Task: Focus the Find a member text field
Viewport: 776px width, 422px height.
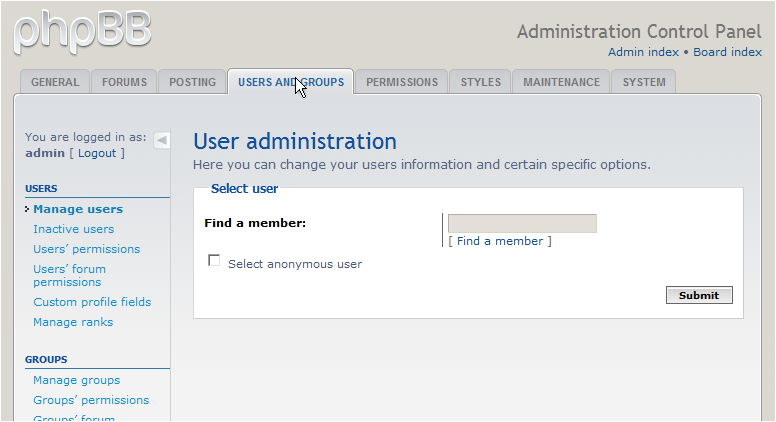Action: pos(522,224)
